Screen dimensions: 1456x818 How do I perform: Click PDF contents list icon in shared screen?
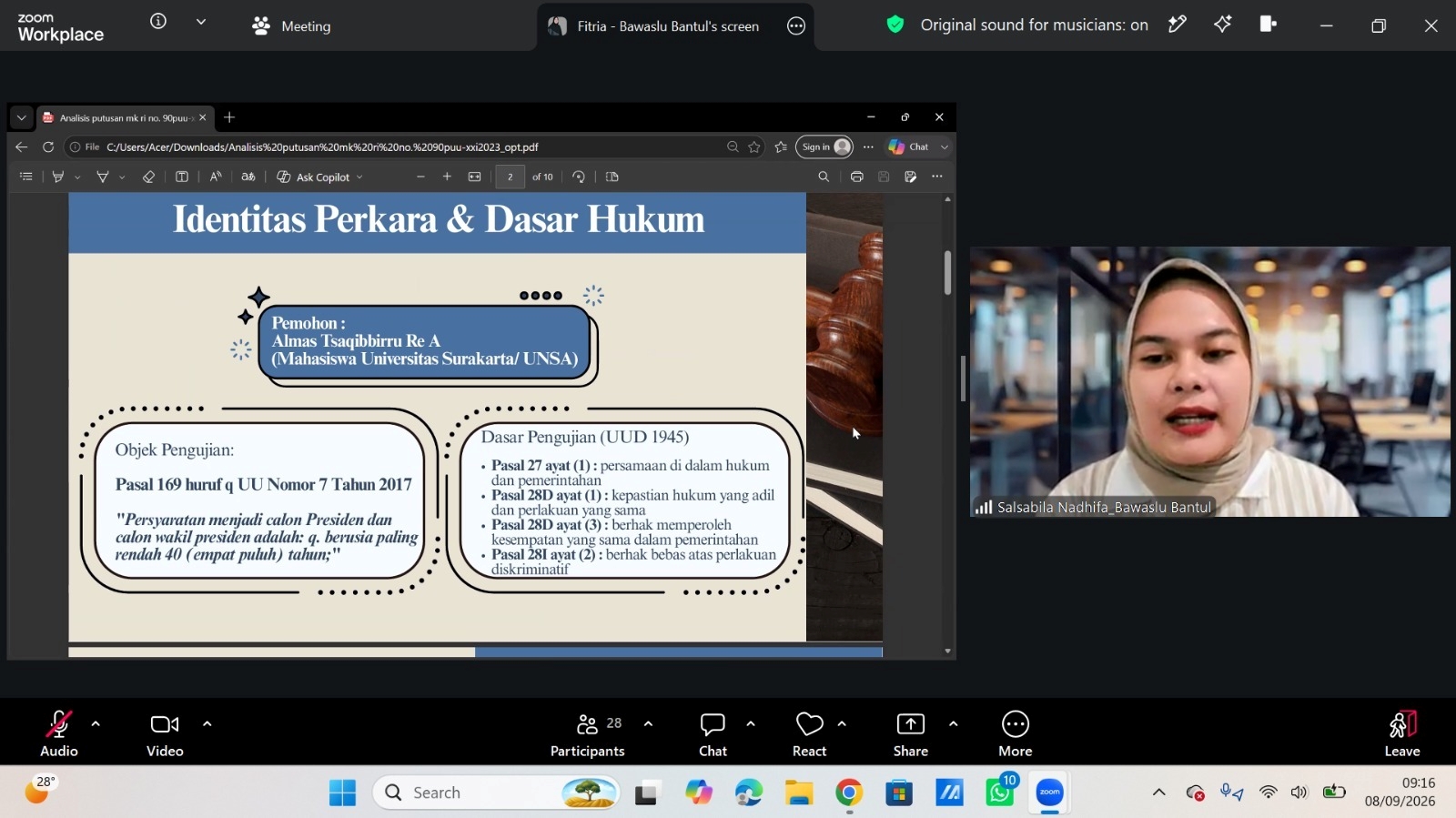coord(26,177)
